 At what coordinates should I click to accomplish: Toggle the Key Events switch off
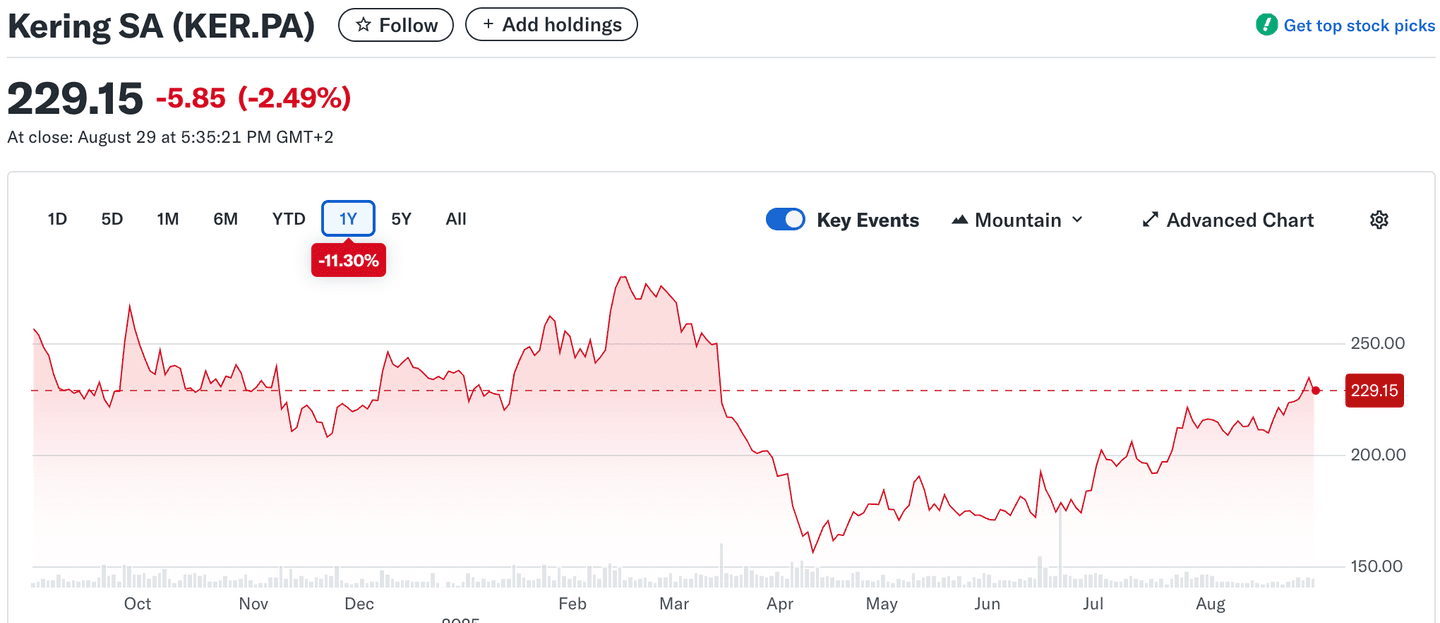(785, 220)
